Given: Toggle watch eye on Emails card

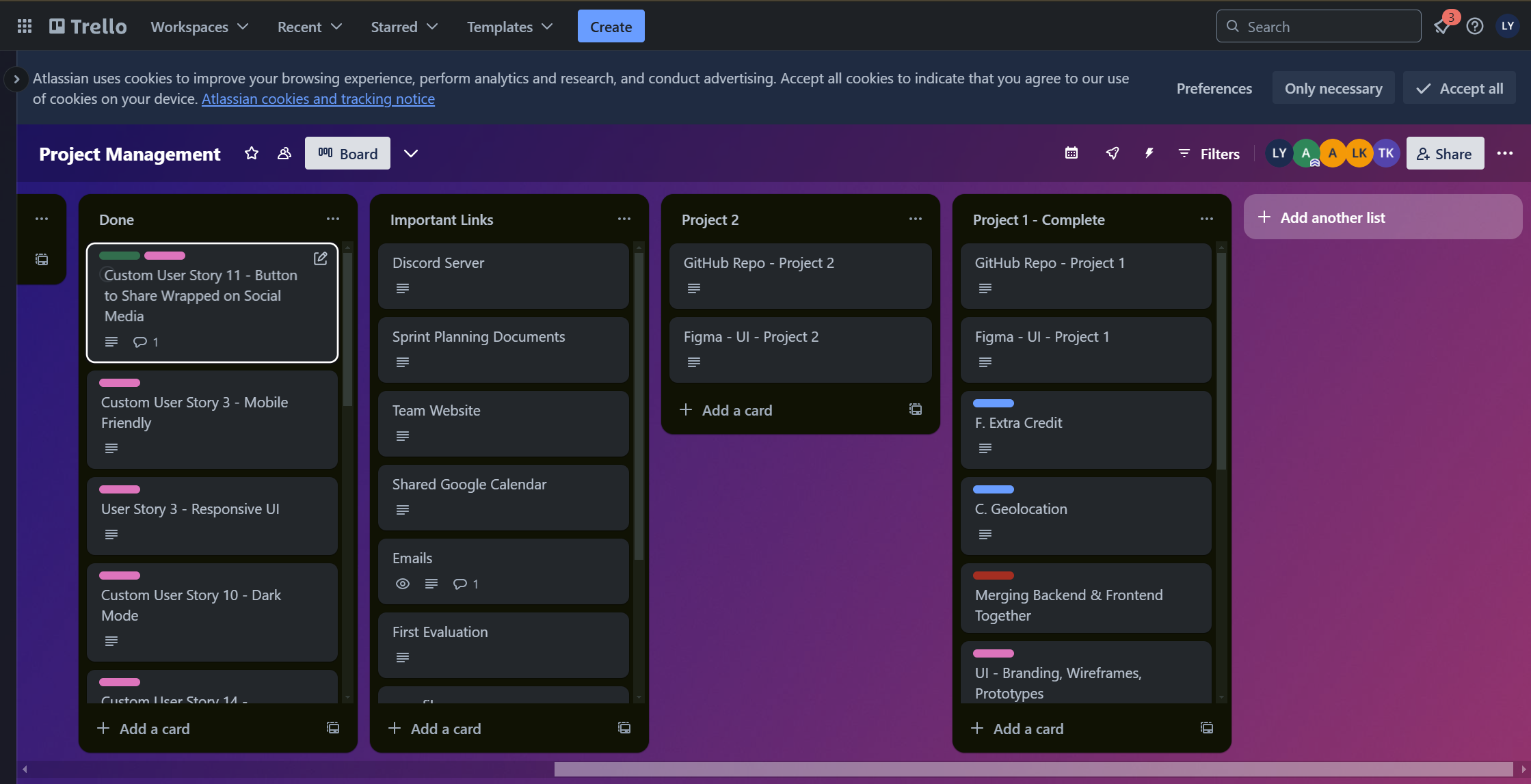Looking at the screenshot, I should (403, 584).
